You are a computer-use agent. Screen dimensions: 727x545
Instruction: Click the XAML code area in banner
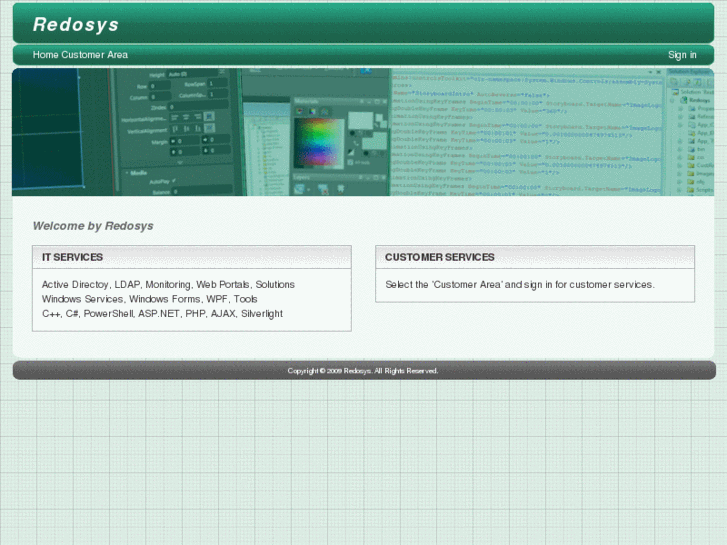525,130
